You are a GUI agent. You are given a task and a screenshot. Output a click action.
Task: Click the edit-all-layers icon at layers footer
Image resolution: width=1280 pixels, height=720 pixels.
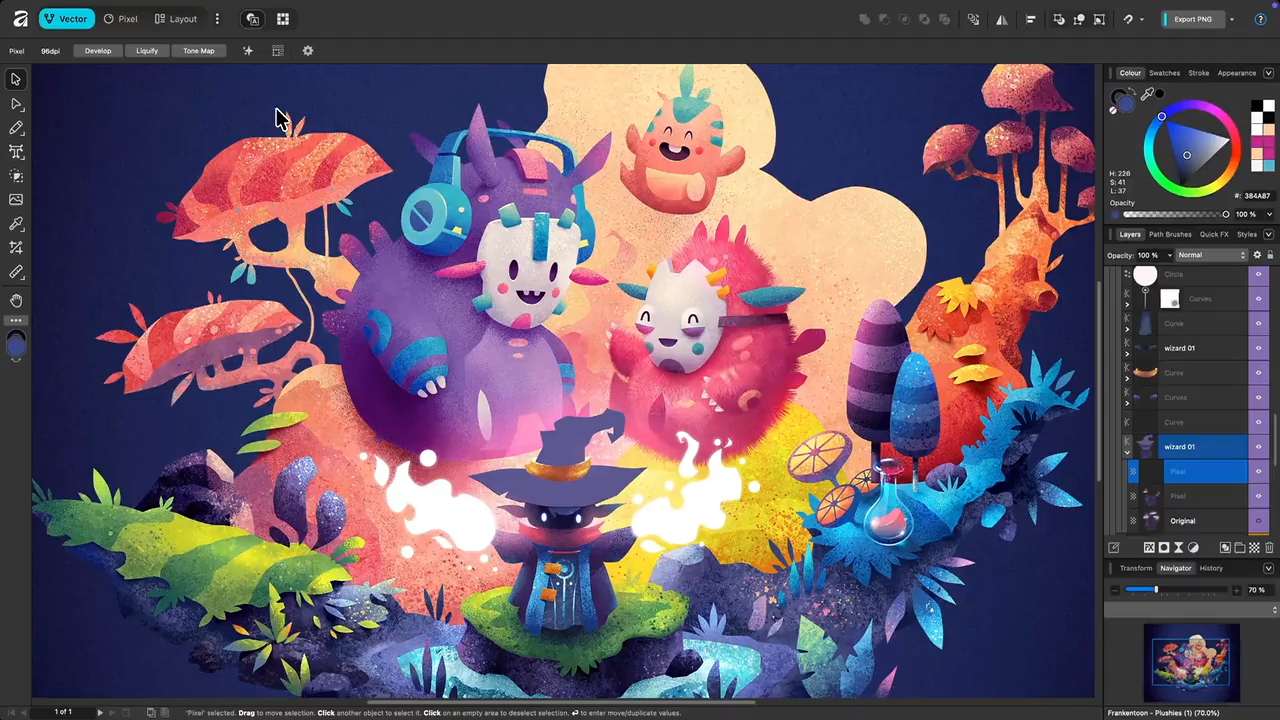[1114, 547]
